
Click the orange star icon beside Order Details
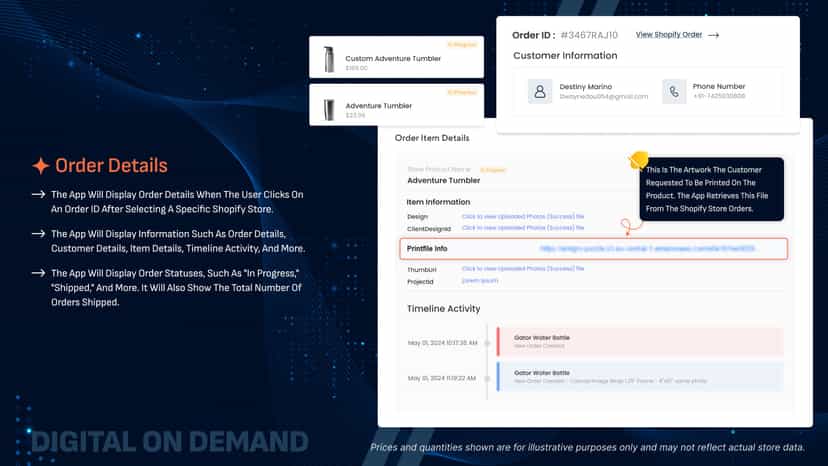point(41,166)
